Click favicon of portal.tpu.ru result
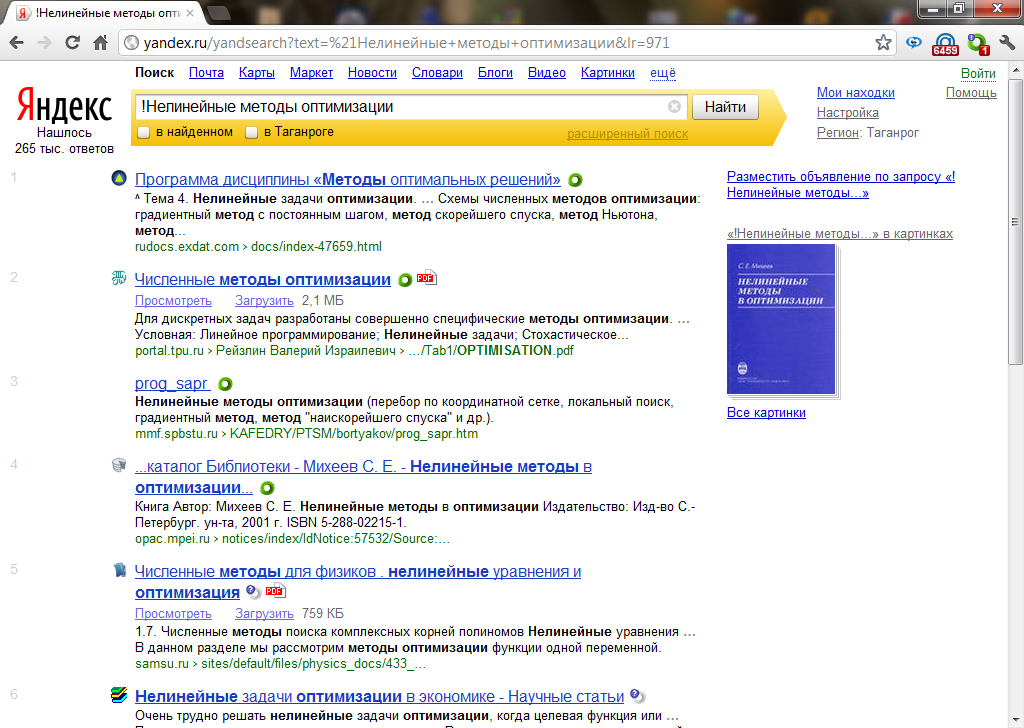This screenshot has height=728, width=1024. point(119,278)
